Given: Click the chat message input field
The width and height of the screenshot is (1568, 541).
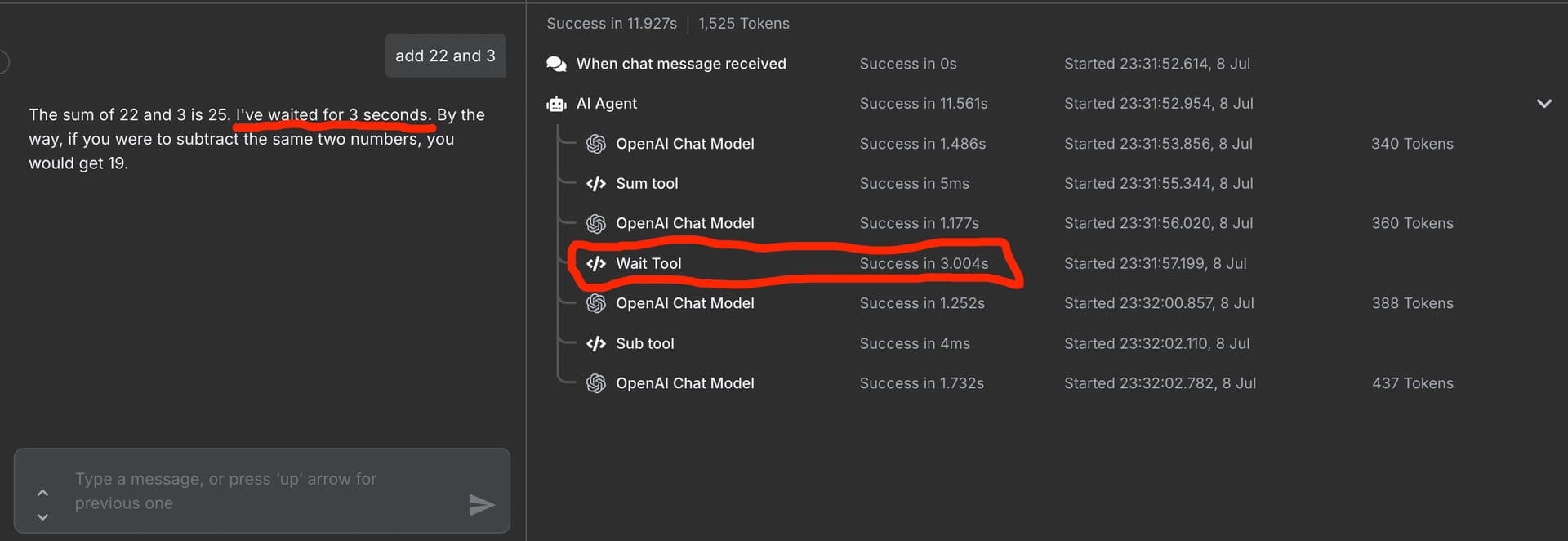Looking at the screenshot, I should click(262, 491).
